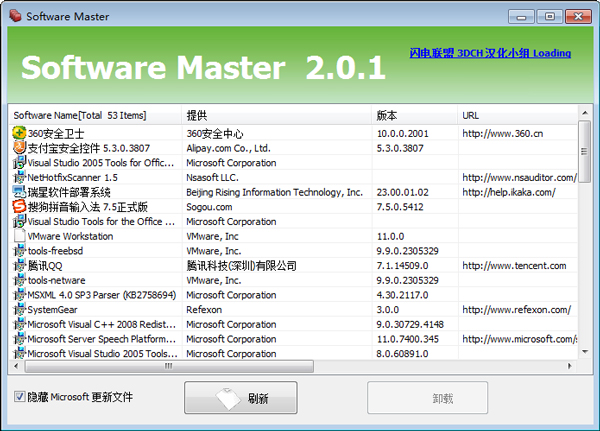Click the vertical scrollbar thumb
Viewport: 600px width, 431px height.
click(585, 151)
